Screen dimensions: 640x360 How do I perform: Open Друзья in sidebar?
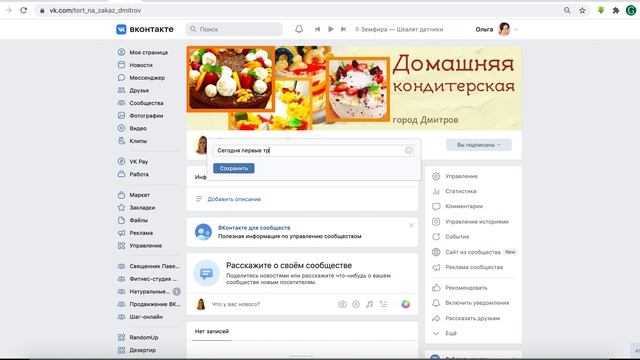pos(139,90)
